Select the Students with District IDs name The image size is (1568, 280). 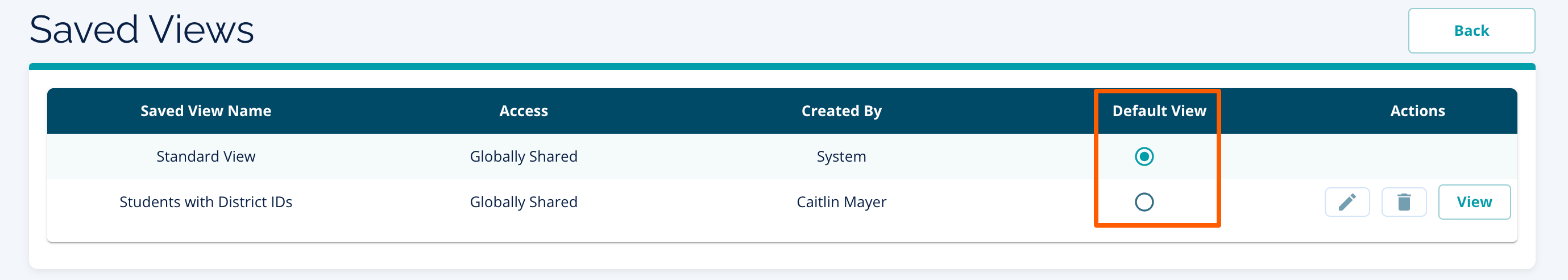click(x=206, y=202)
